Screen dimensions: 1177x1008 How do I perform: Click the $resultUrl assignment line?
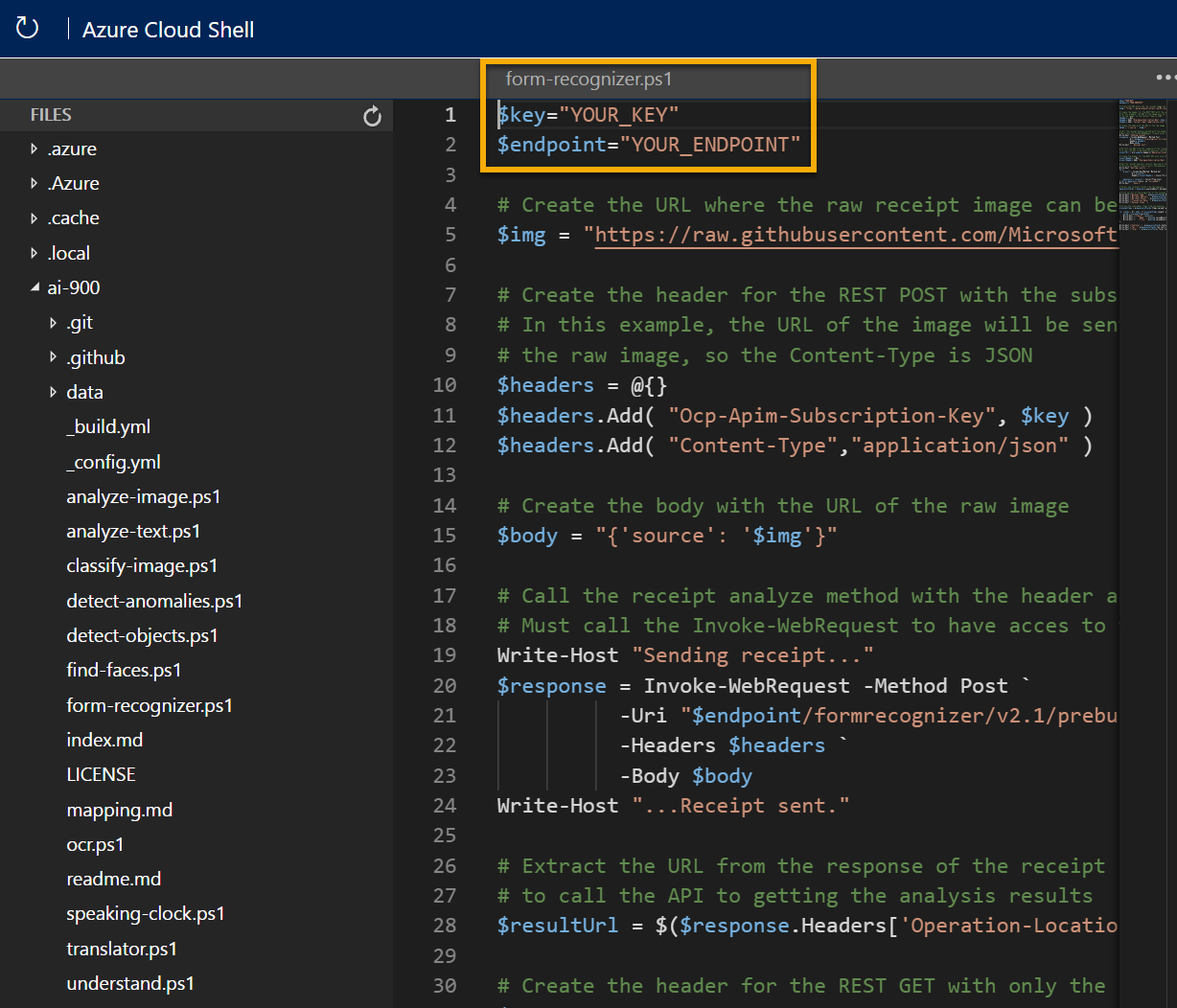807,926
